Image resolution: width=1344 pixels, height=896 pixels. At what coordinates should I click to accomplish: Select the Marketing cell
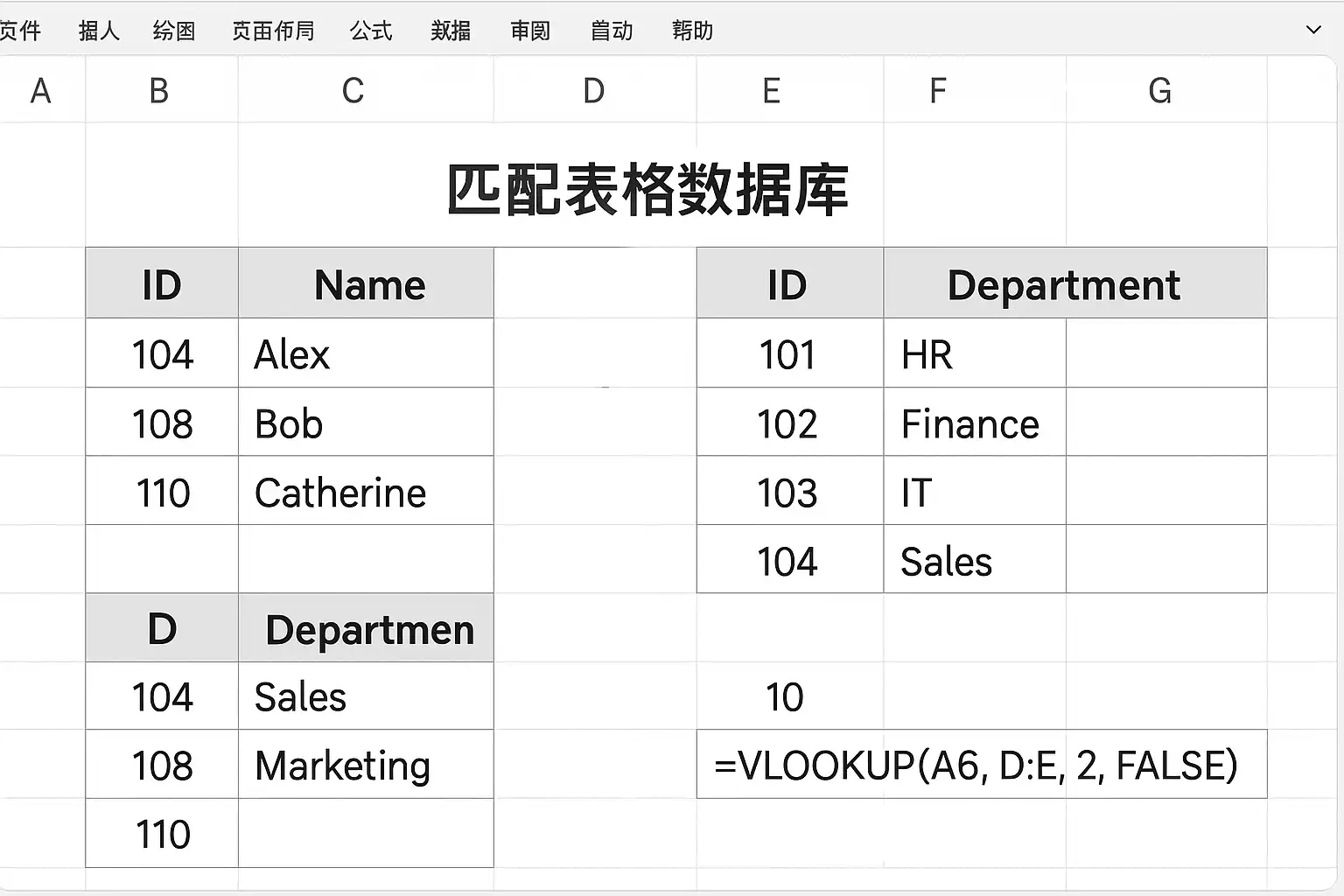[366, 764]
